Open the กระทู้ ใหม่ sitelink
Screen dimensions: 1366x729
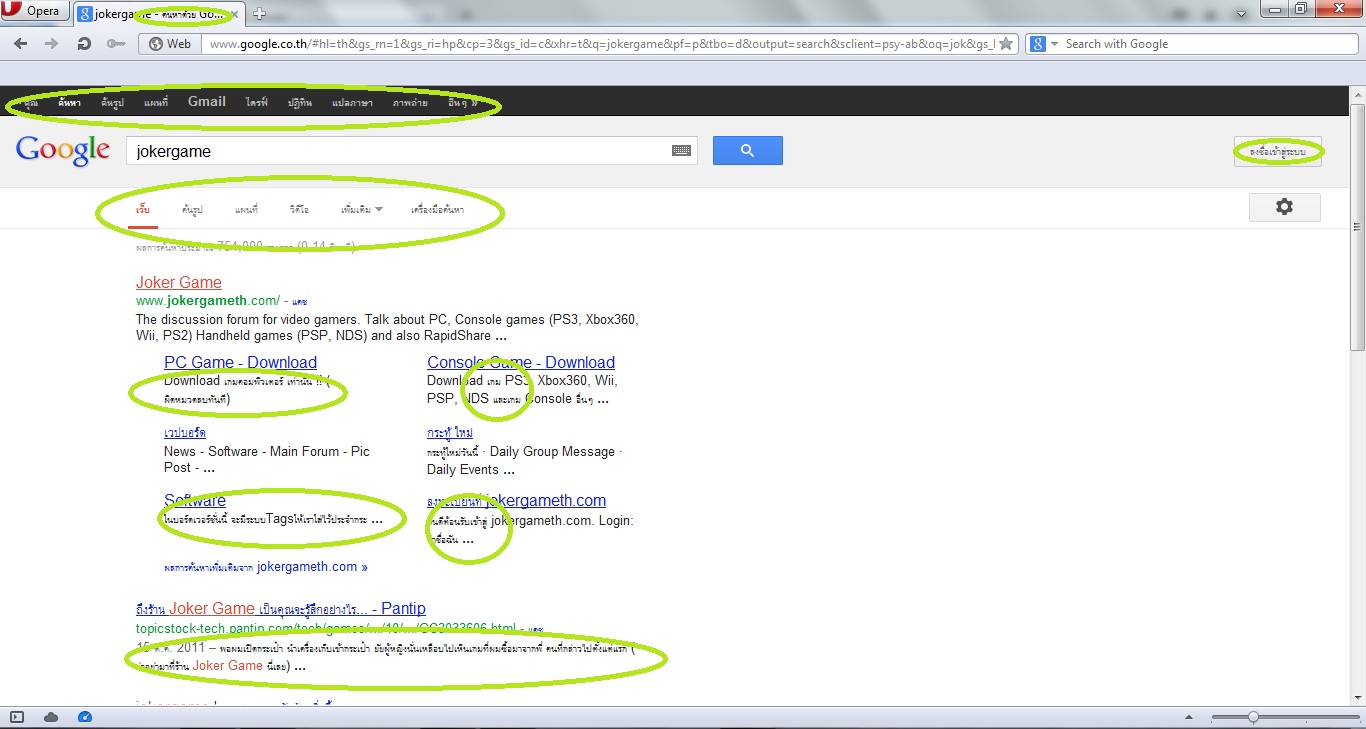click(450, 433)
